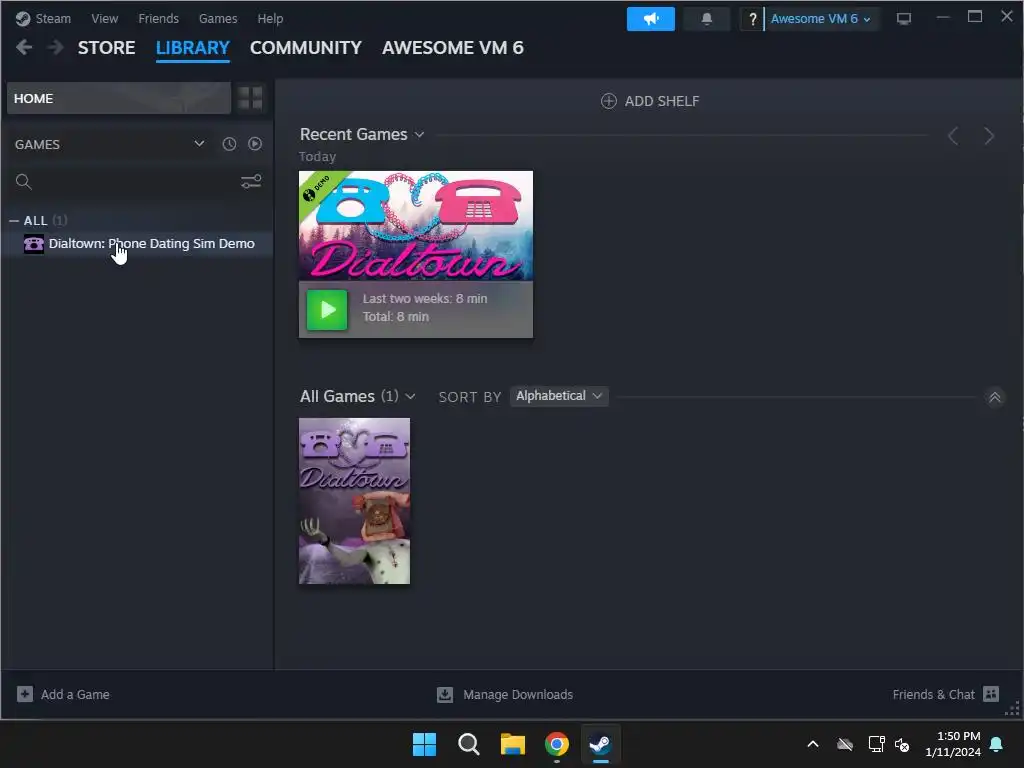The height and width of the screenshot is (768, 1024).
Task: Open the Games menu
Action: point(217,19)
